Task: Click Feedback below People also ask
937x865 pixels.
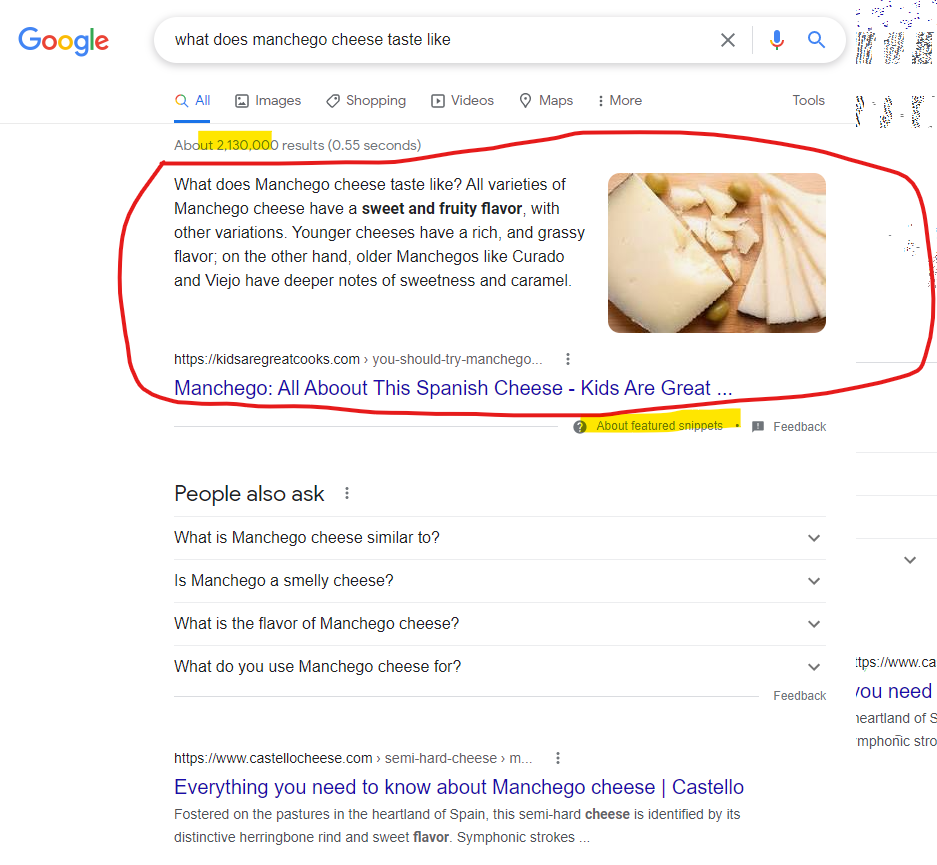Action: coord(800,696)
